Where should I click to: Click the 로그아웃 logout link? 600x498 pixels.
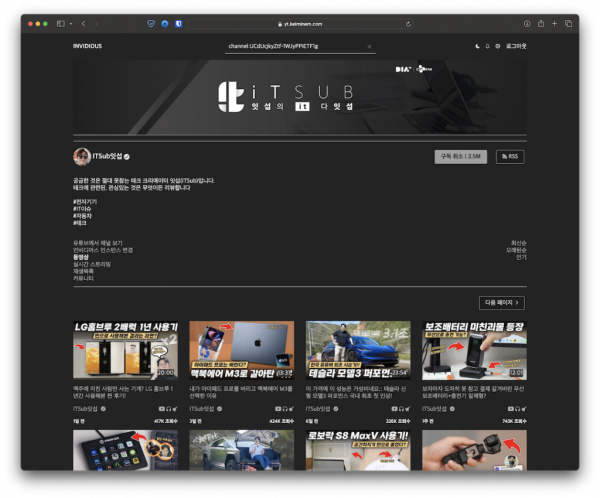(x=516, y=46)
